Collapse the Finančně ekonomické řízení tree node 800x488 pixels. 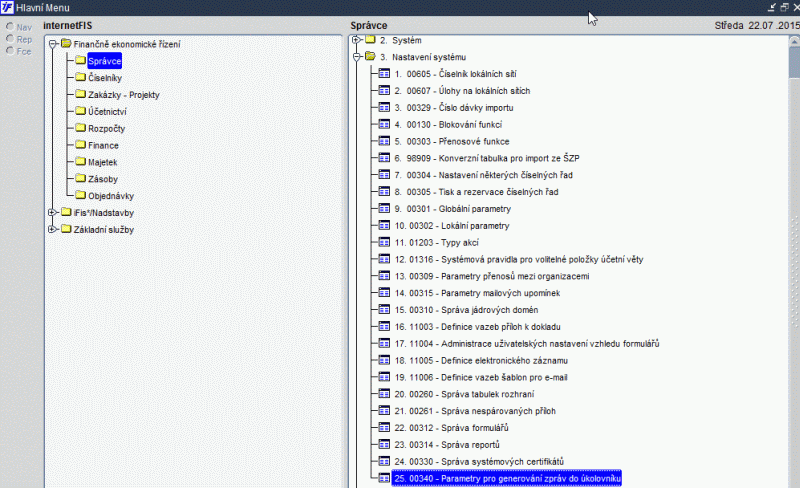[x=52, y=44]
